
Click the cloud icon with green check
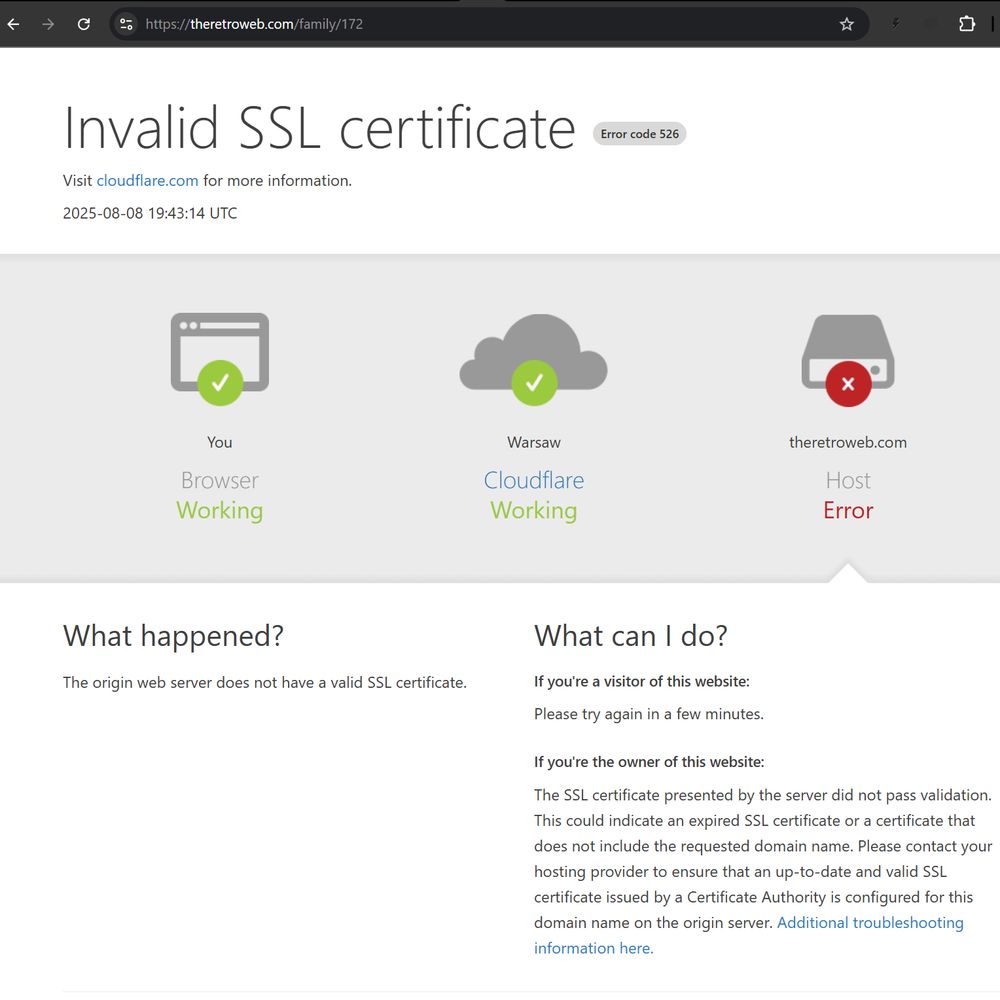coord(534,358)
